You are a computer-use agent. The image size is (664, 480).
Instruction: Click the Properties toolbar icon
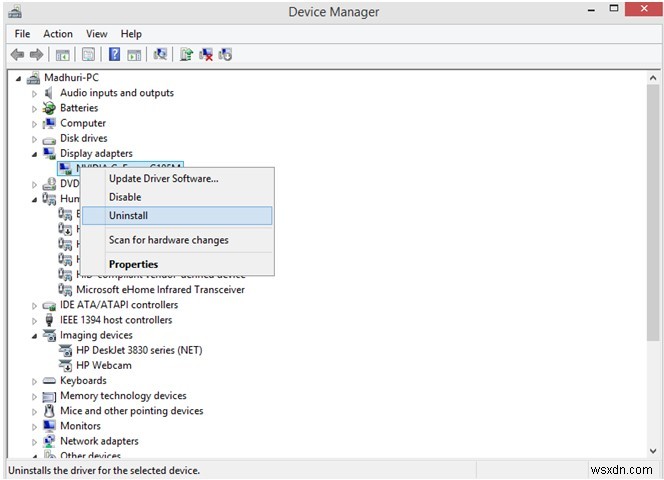tap(88, 55)
